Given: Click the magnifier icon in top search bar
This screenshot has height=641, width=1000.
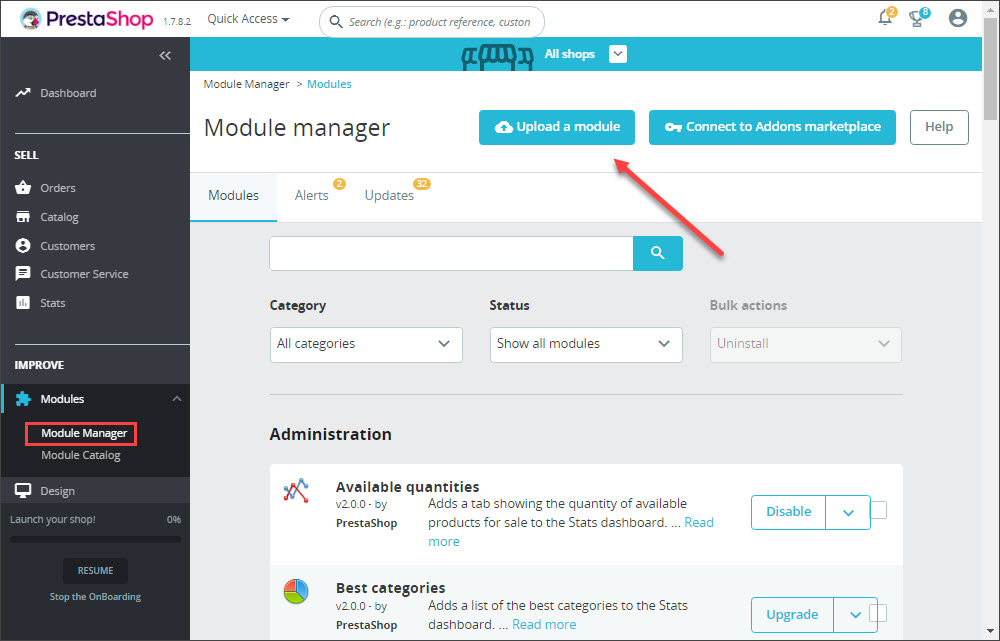Looking at the screenshot, I should pyautogui.click(x=335, y=22).
